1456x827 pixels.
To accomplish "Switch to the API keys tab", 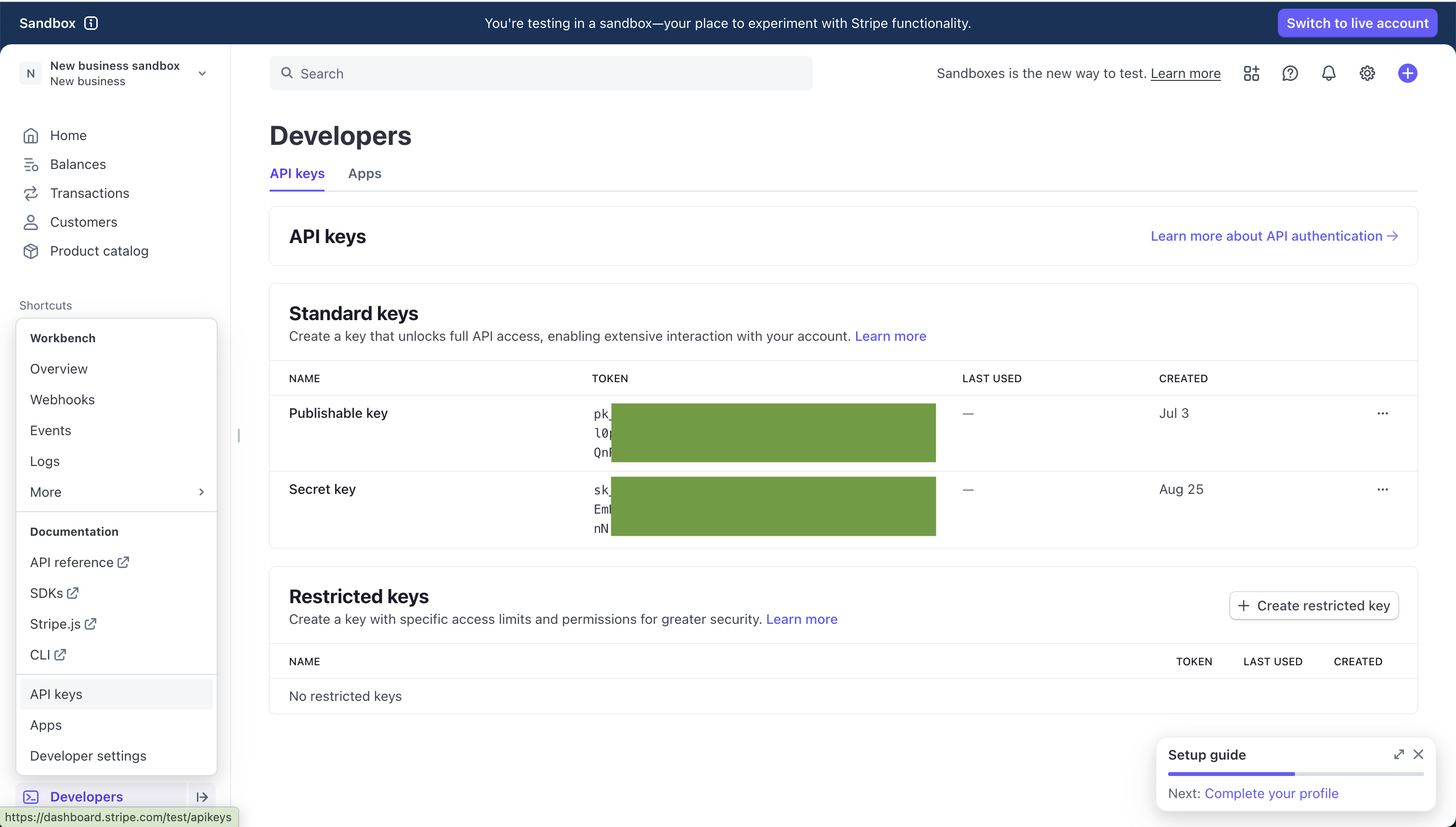I will pos(297,173).
